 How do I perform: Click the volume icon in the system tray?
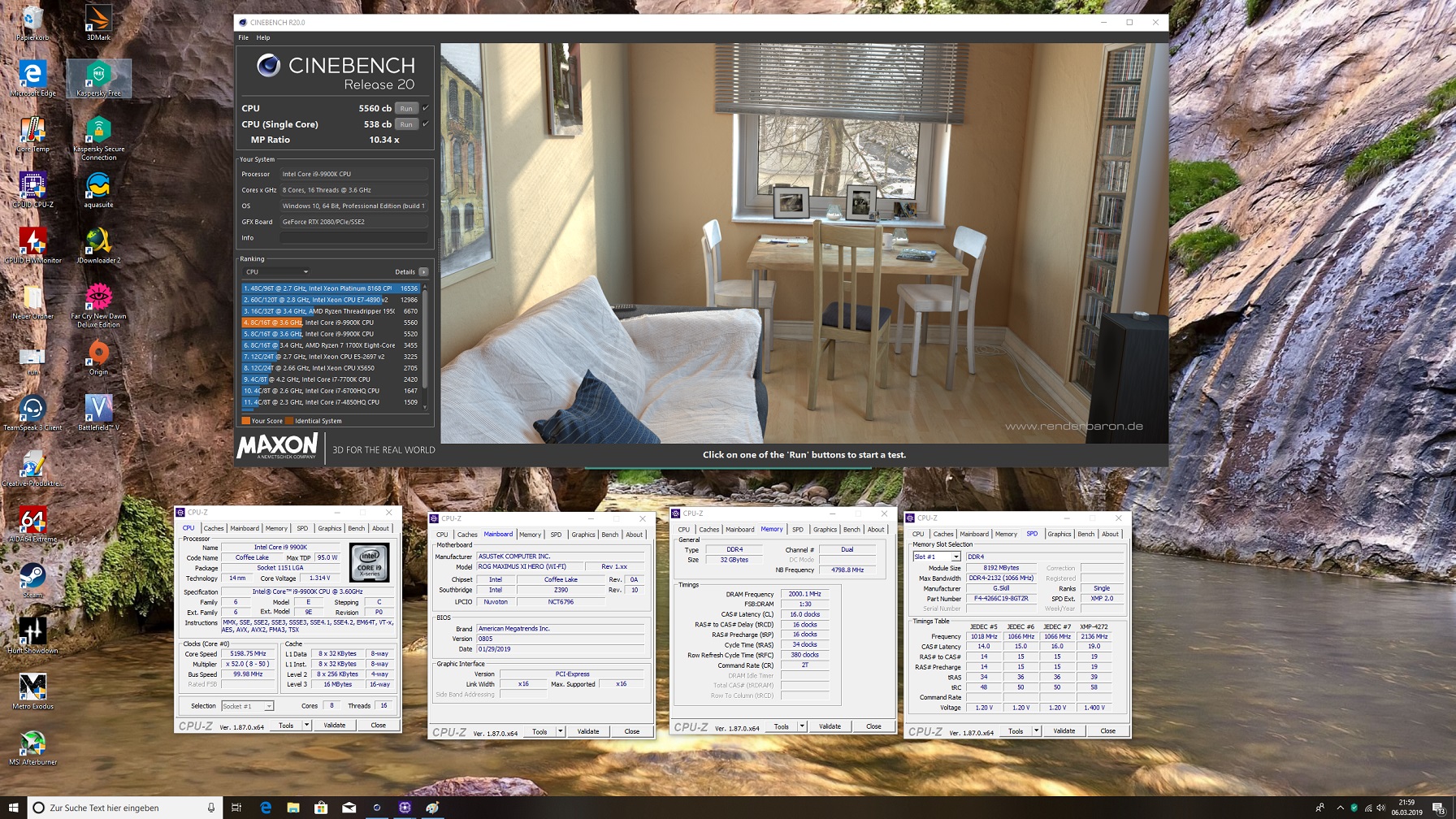pos(1381,808)
